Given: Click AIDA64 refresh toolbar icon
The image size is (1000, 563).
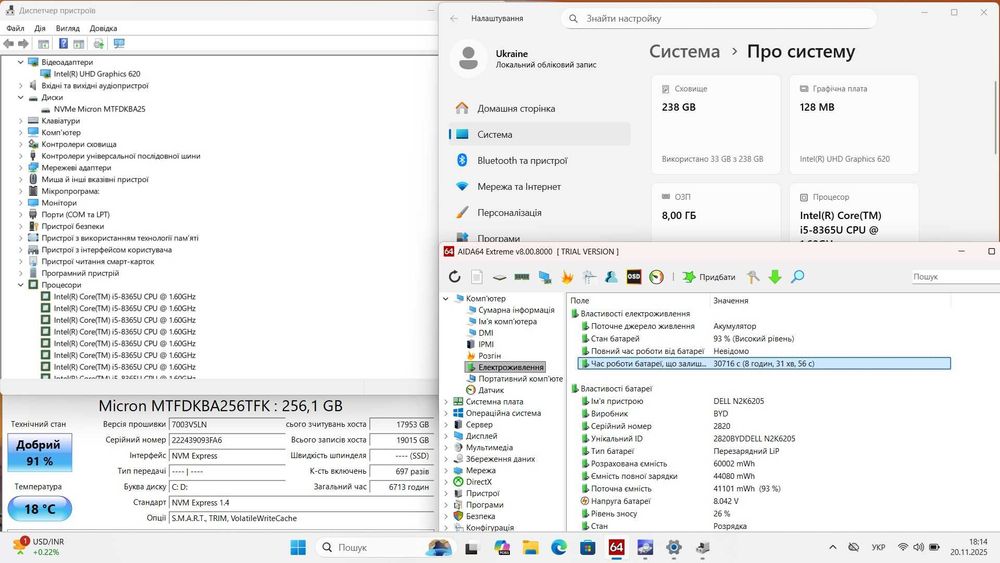Looking at the screenshot, I should click(454, 277).
